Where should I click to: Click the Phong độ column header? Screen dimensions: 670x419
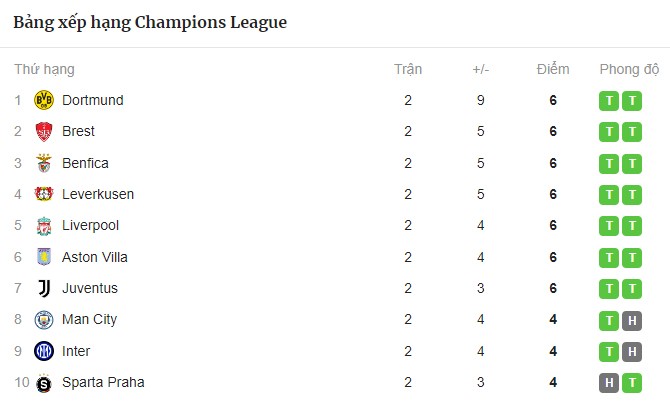629,69
